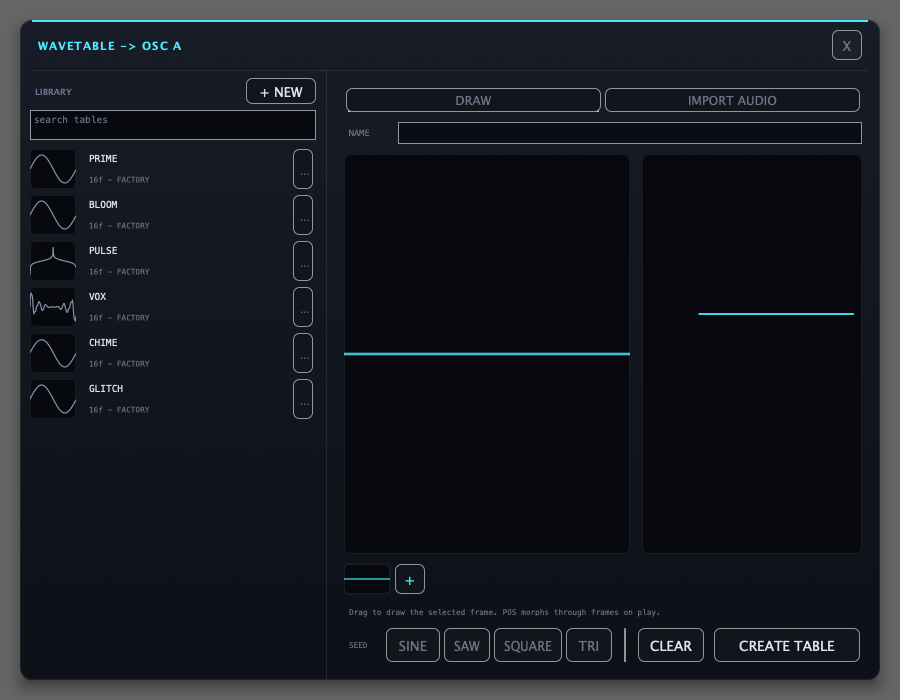900x700 pixels.
Task: Click the '16f – FACTORY' text under PRIME
Action: click(x=119, y=180)
